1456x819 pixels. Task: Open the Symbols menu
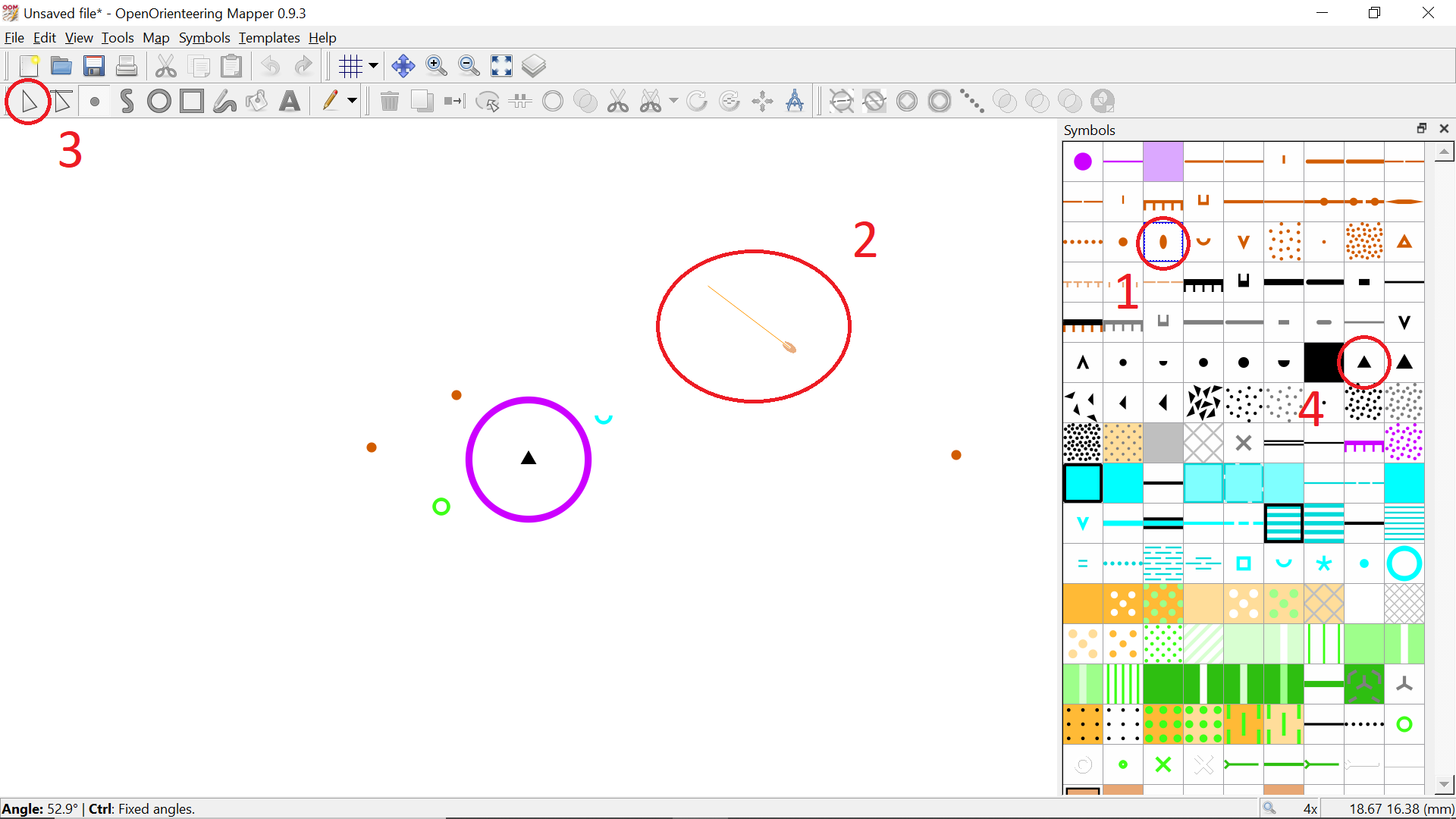coord(204,38)
